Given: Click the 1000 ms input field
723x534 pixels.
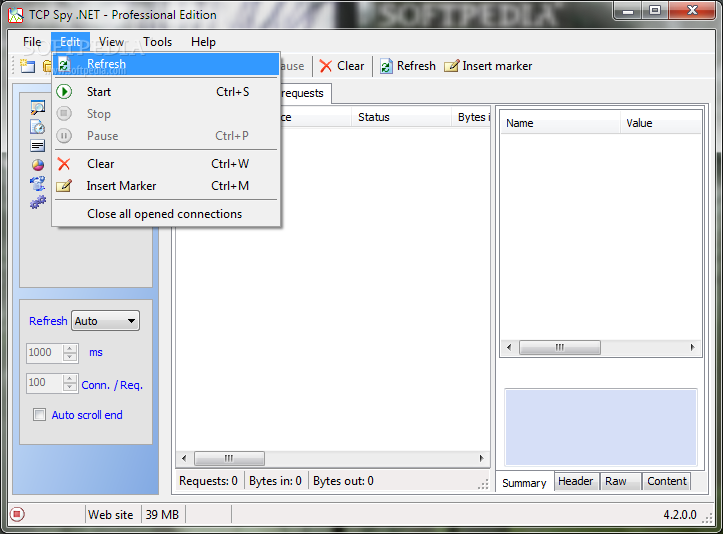Looking at the screenshot, I should (45, 353).
